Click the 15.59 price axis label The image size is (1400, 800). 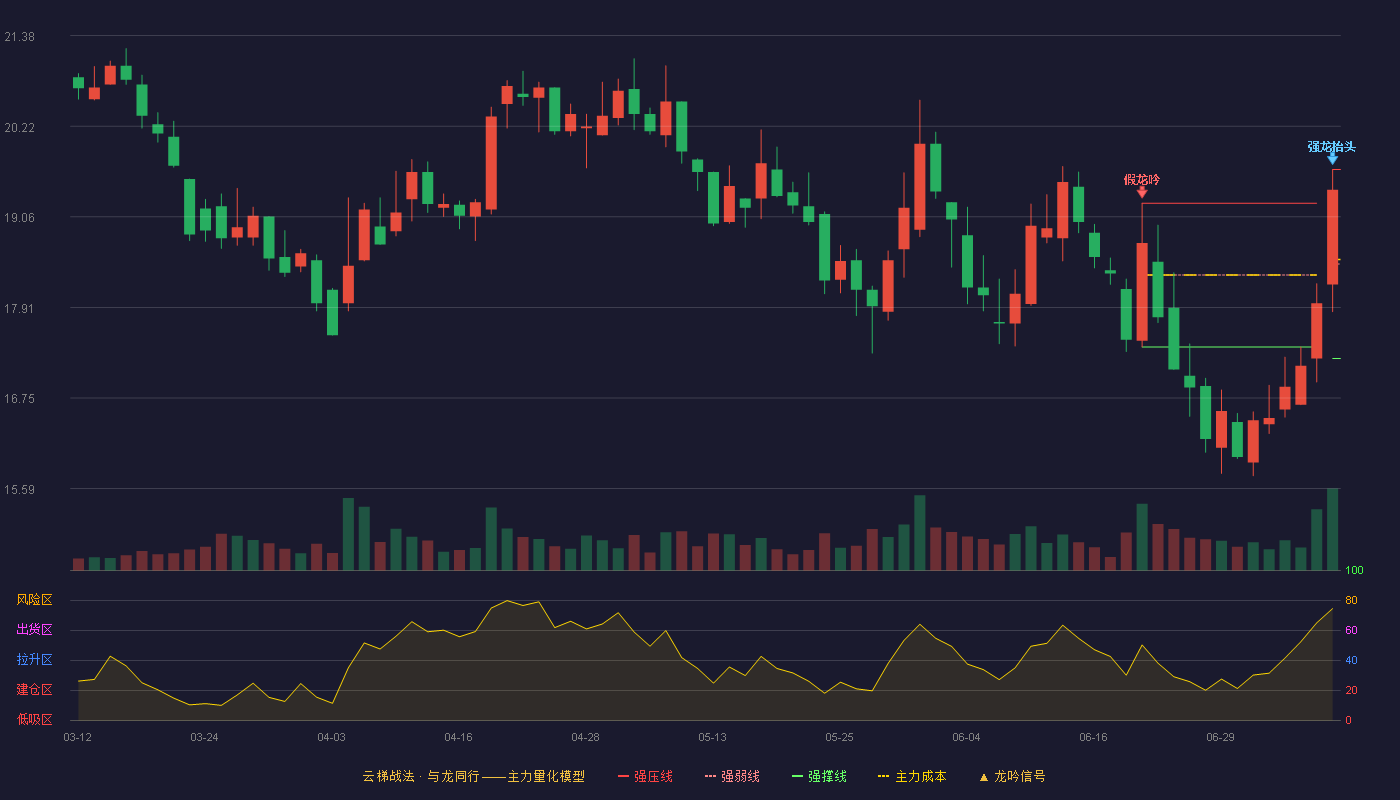[x=19, y=490]
